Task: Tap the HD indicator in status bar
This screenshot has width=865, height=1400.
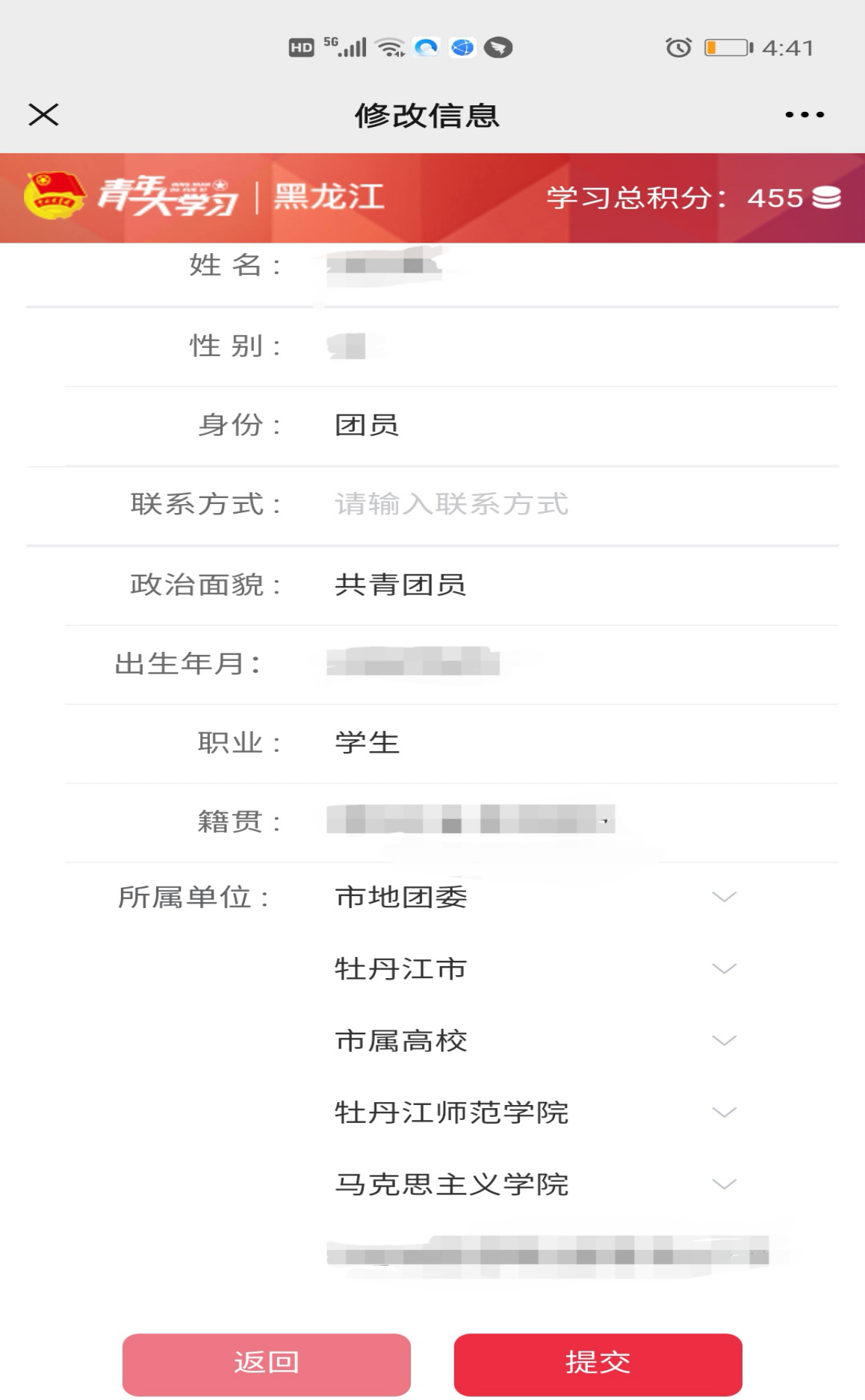Action: (x=301, y=48)
